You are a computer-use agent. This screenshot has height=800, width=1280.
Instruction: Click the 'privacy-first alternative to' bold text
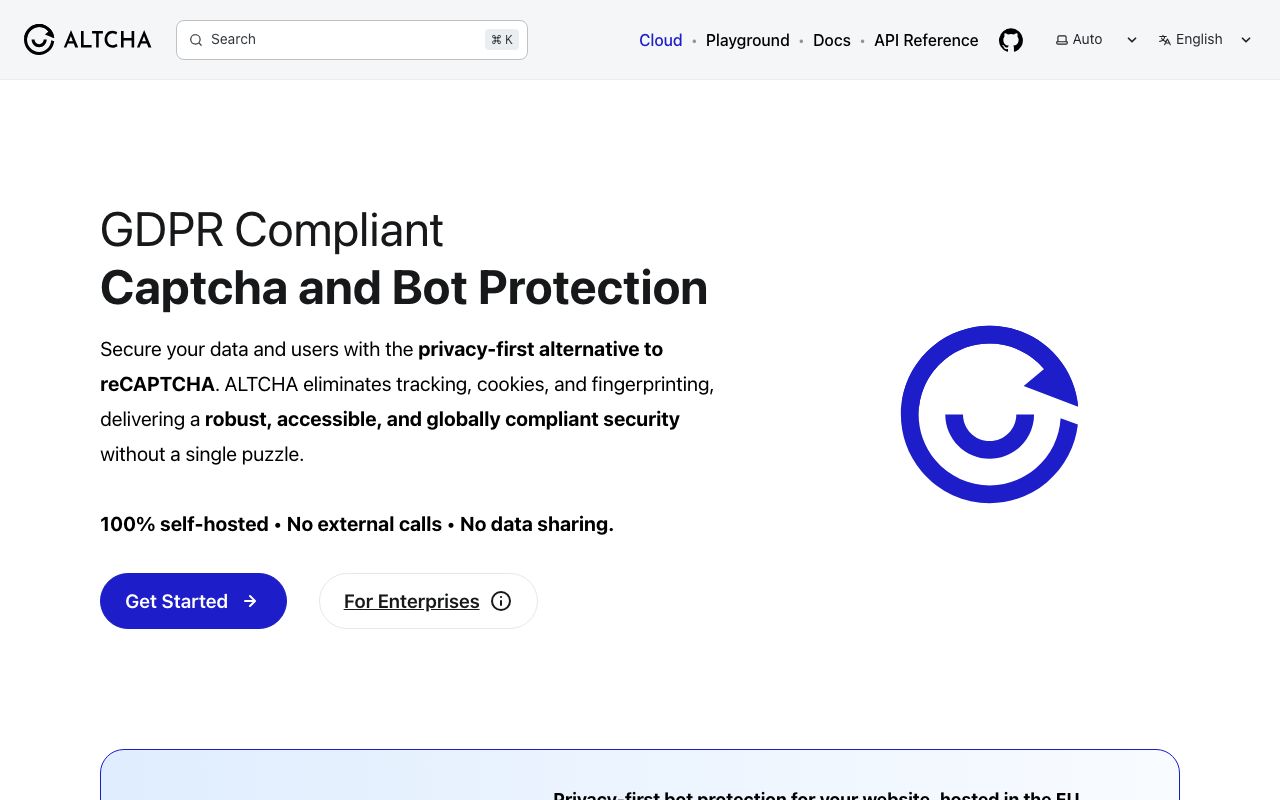pyautogui.click(x=541, y=349)
